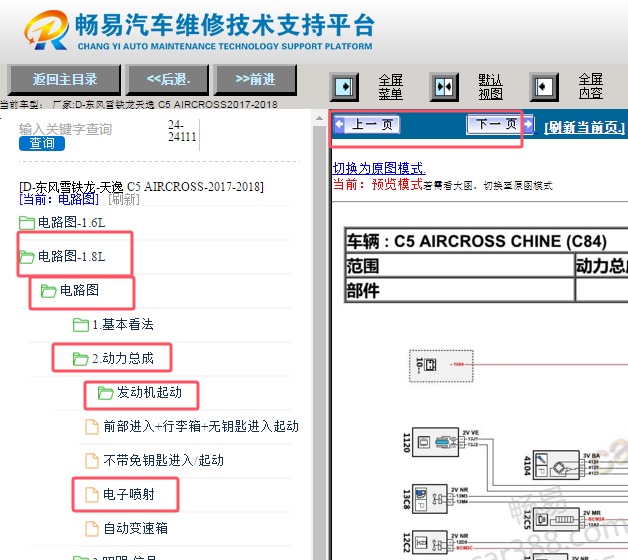Viewport: 628px width, 560px height.
Task: Collapse the 2.动力总成 folder
Action: point(123,359)
